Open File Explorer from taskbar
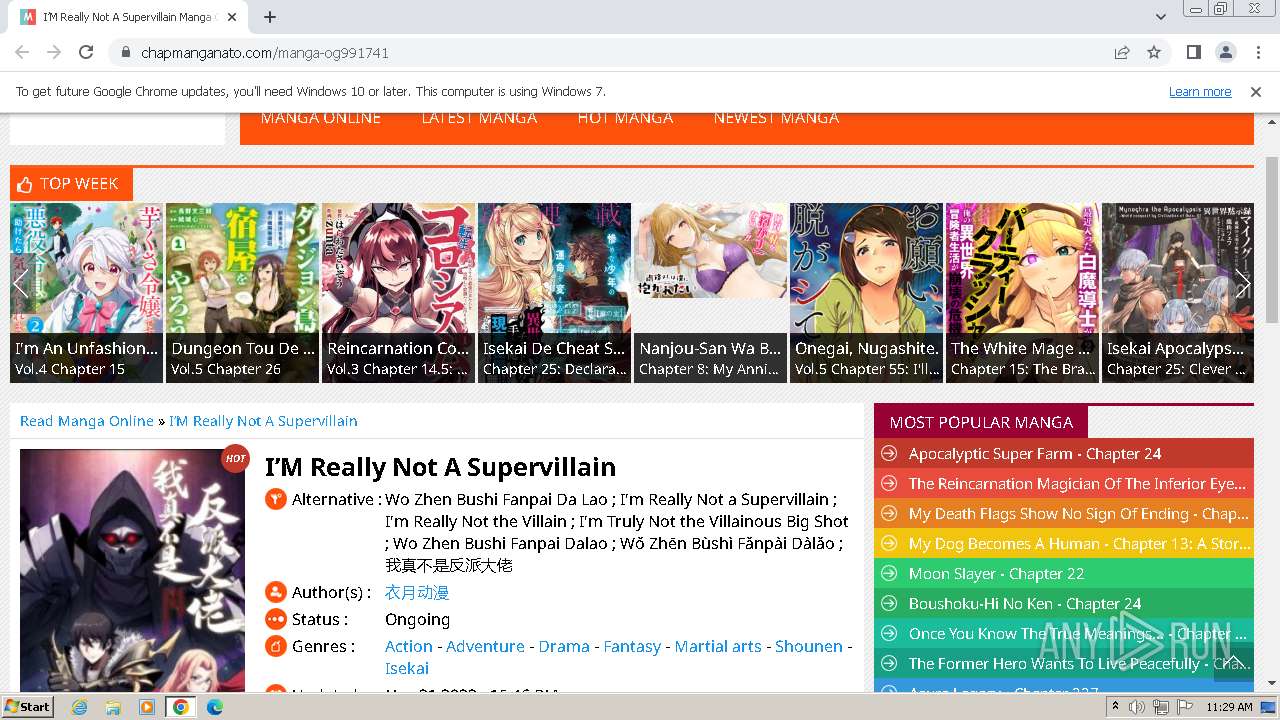 click(113, 707)
